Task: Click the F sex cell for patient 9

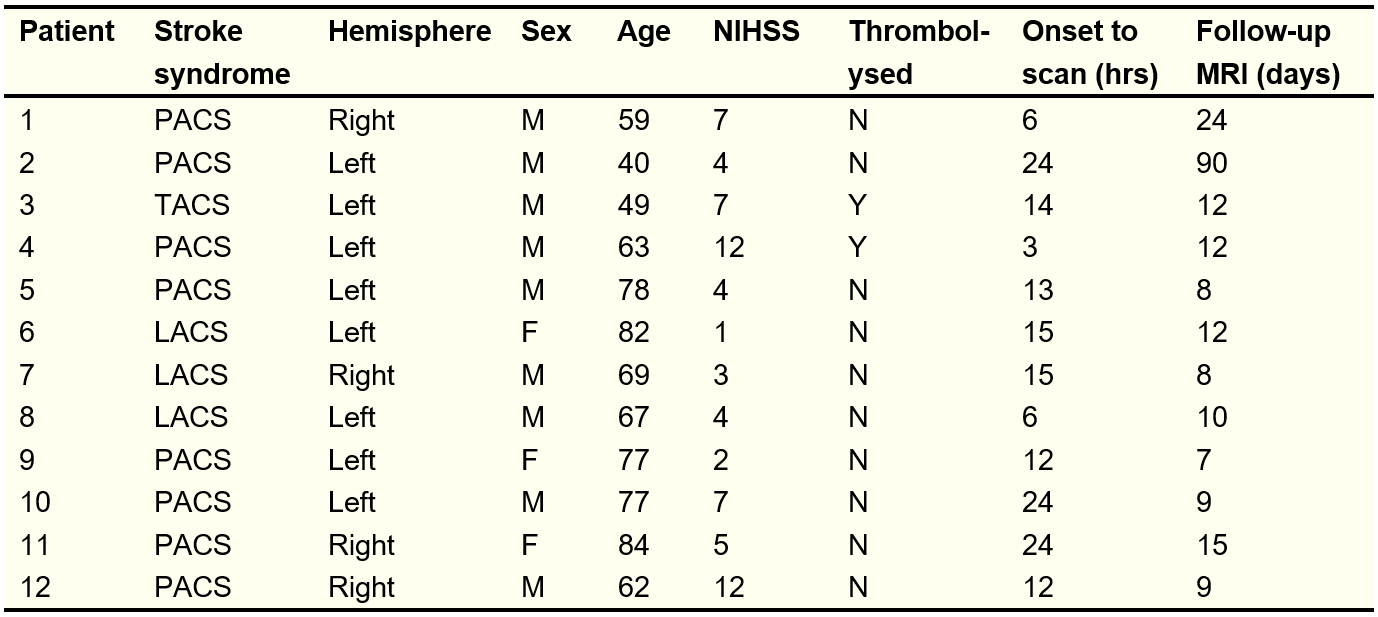Action: tap(530, 460)
